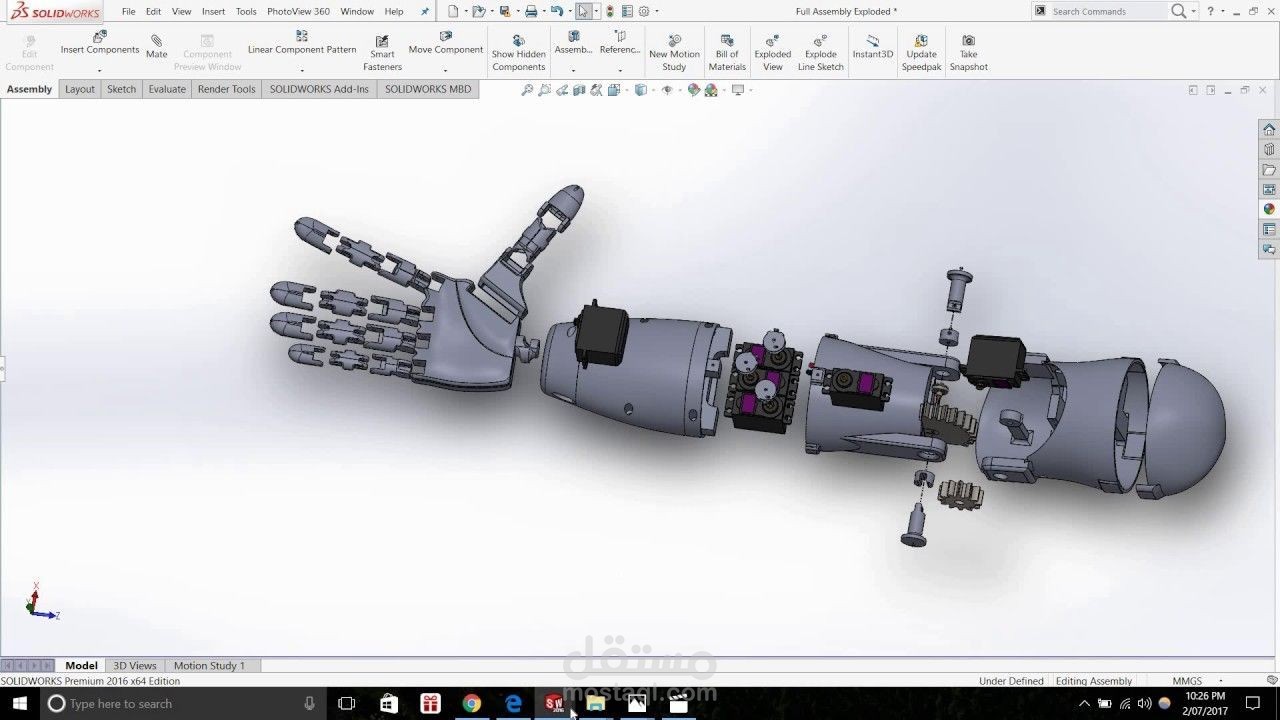
Task: Pin the menu bar
Action: click(424, 11)
